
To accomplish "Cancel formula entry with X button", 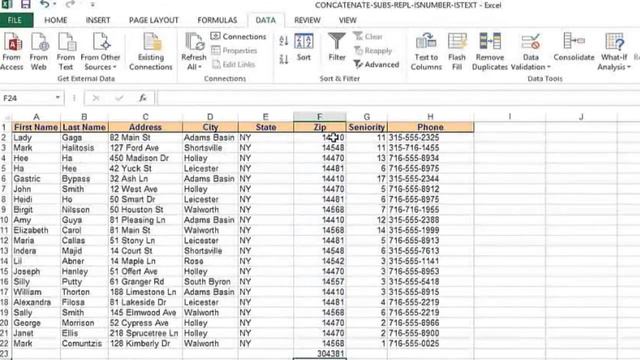I will [x=96, y=98].
